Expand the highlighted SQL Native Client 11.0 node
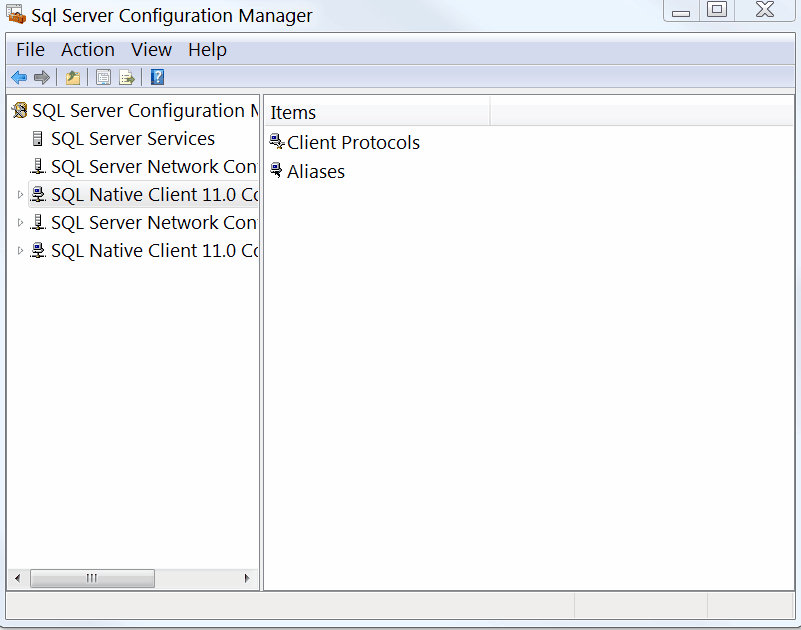Screen dimensions: 801x630 click(x=20, y=195)
